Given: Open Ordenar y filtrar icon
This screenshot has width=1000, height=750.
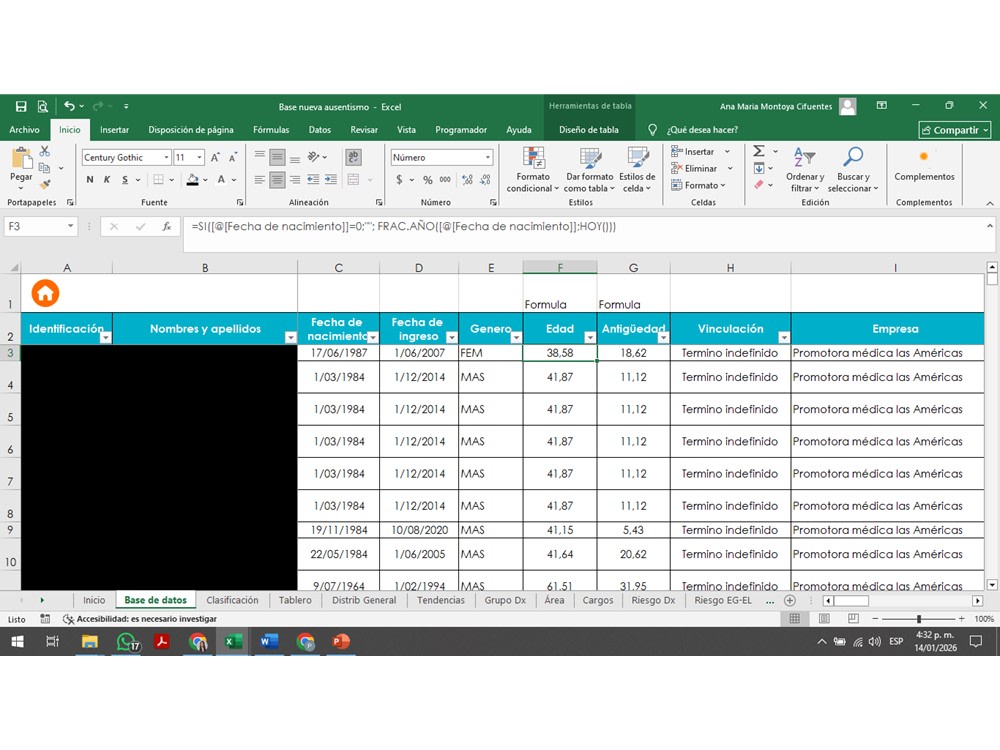Looking at the screenshot, I should (x=804, y=157).
